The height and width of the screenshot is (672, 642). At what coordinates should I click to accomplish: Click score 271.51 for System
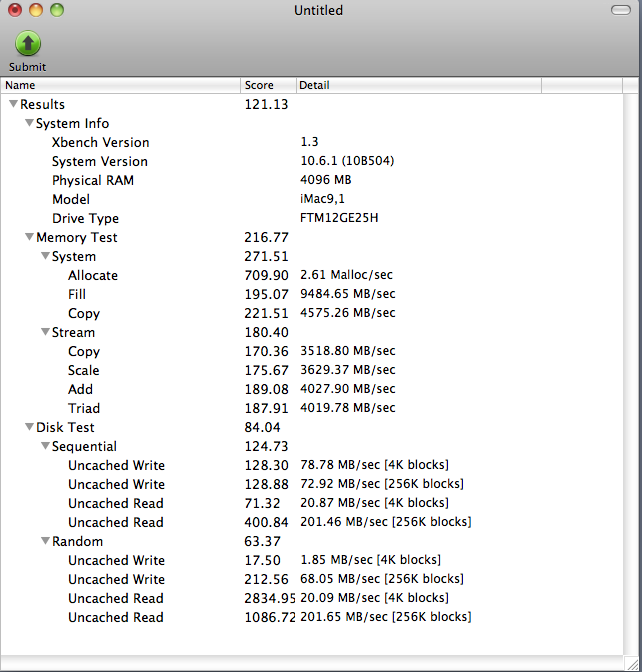tap(266, 256)
